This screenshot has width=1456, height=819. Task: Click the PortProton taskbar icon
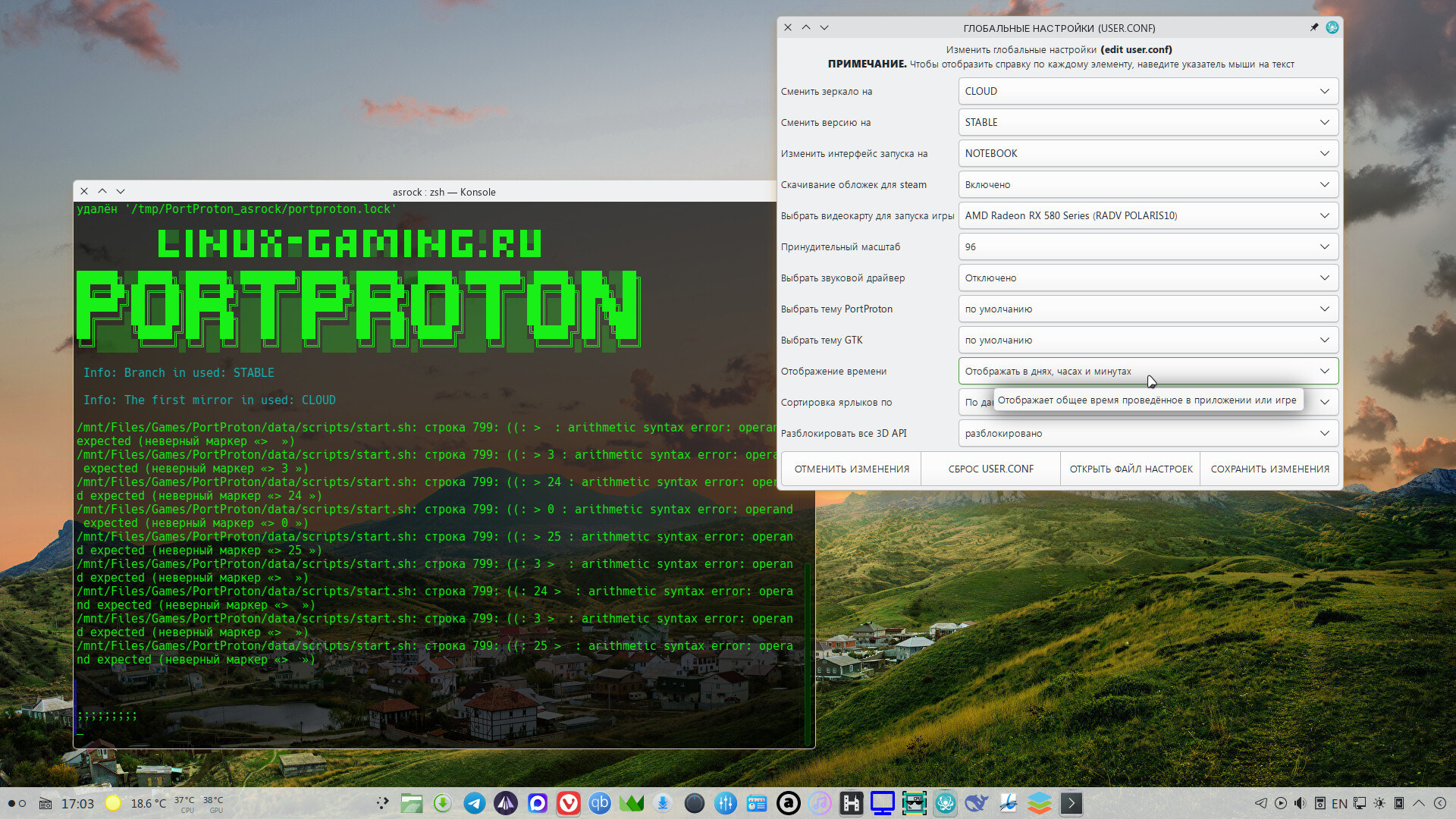coord(945,803)
